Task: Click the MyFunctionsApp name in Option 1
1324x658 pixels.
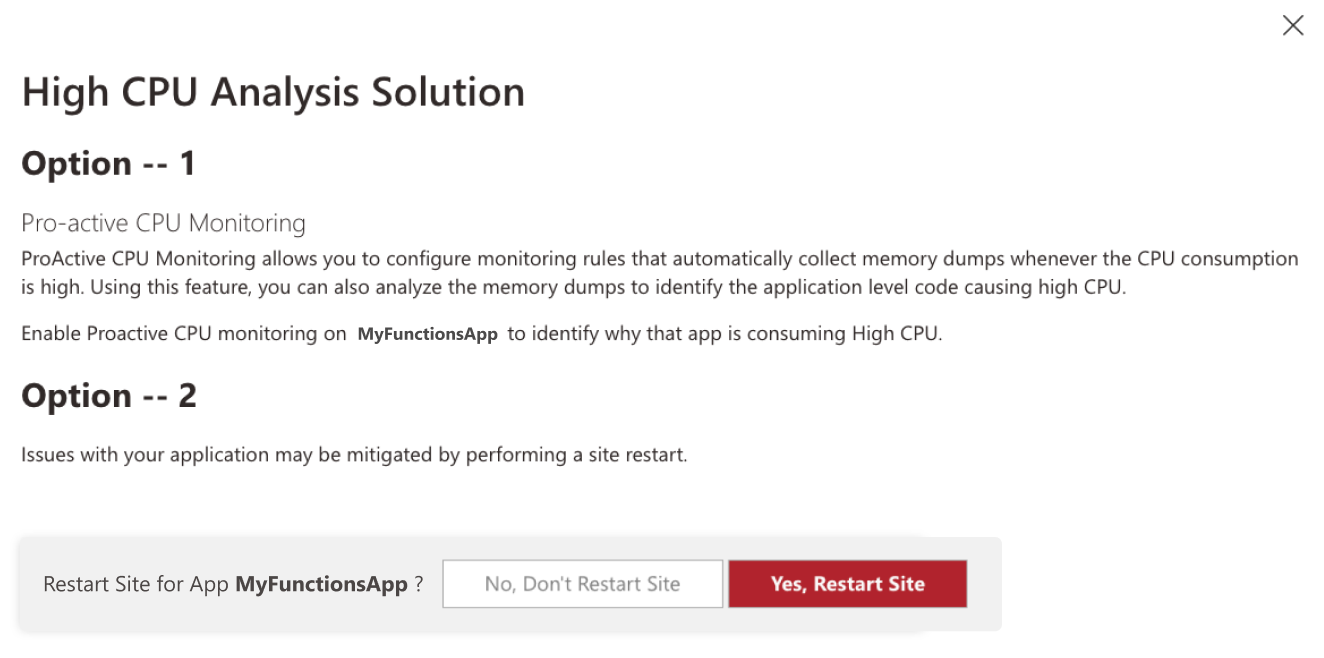Action: point(427,333)
